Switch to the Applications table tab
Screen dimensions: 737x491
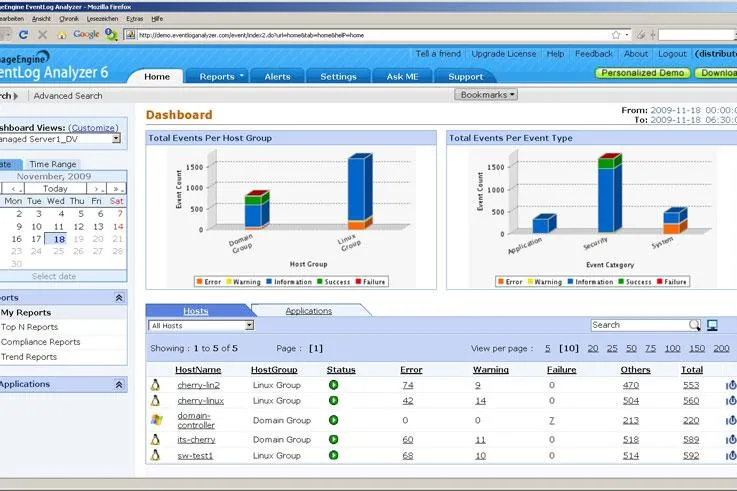tap(309, 311)
